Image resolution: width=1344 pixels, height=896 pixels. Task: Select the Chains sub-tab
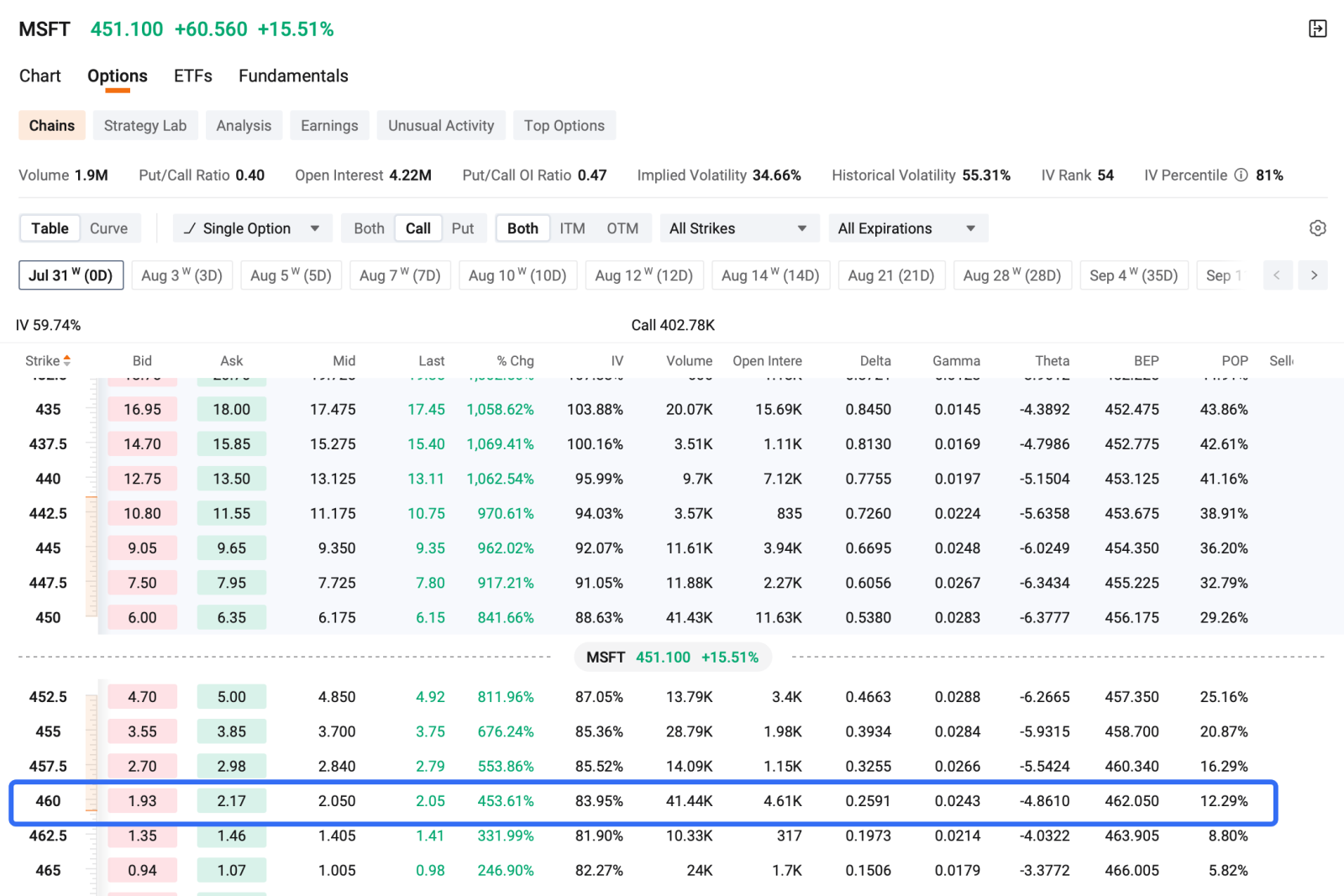[x=52, y=126]
